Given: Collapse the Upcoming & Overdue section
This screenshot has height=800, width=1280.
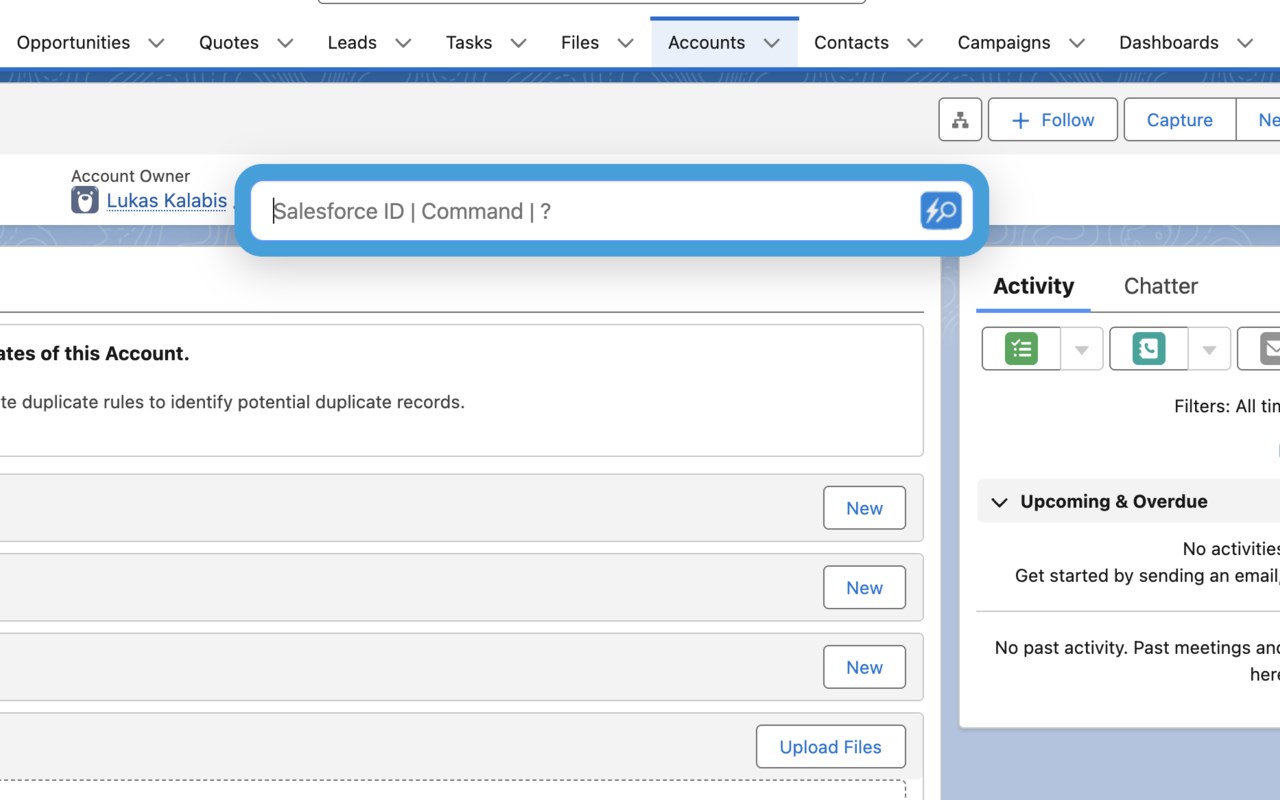Looking at the screenshot, I should [999, 502].
